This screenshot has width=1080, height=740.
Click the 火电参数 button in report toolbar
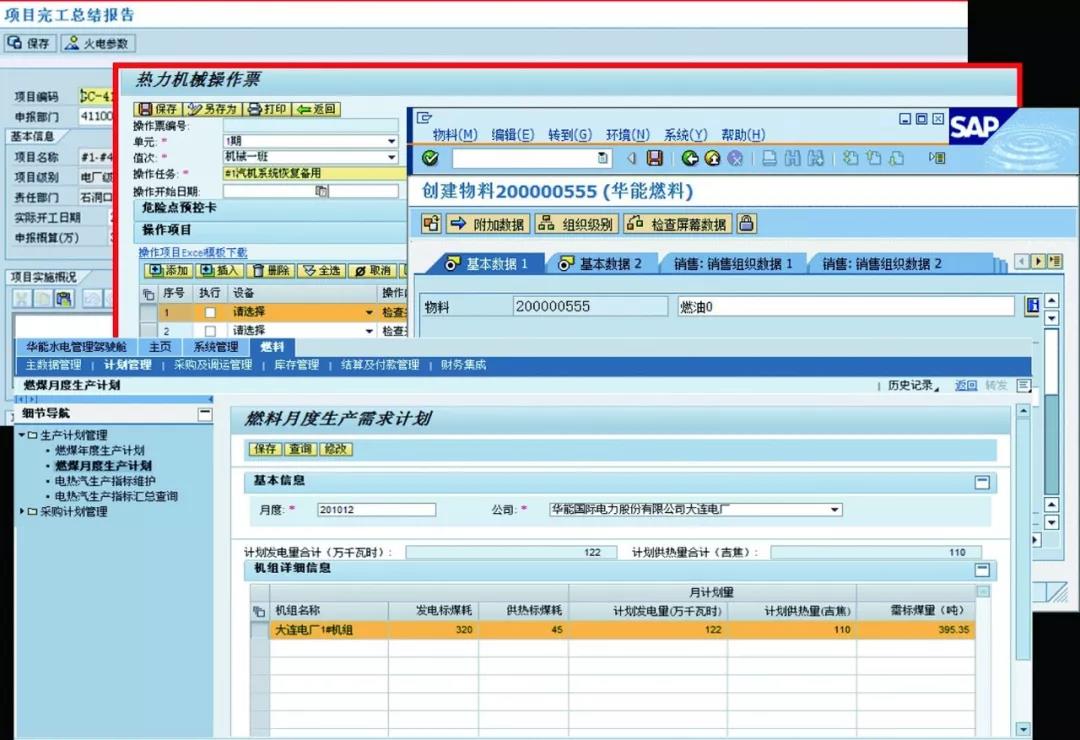(x=98, y=44)
